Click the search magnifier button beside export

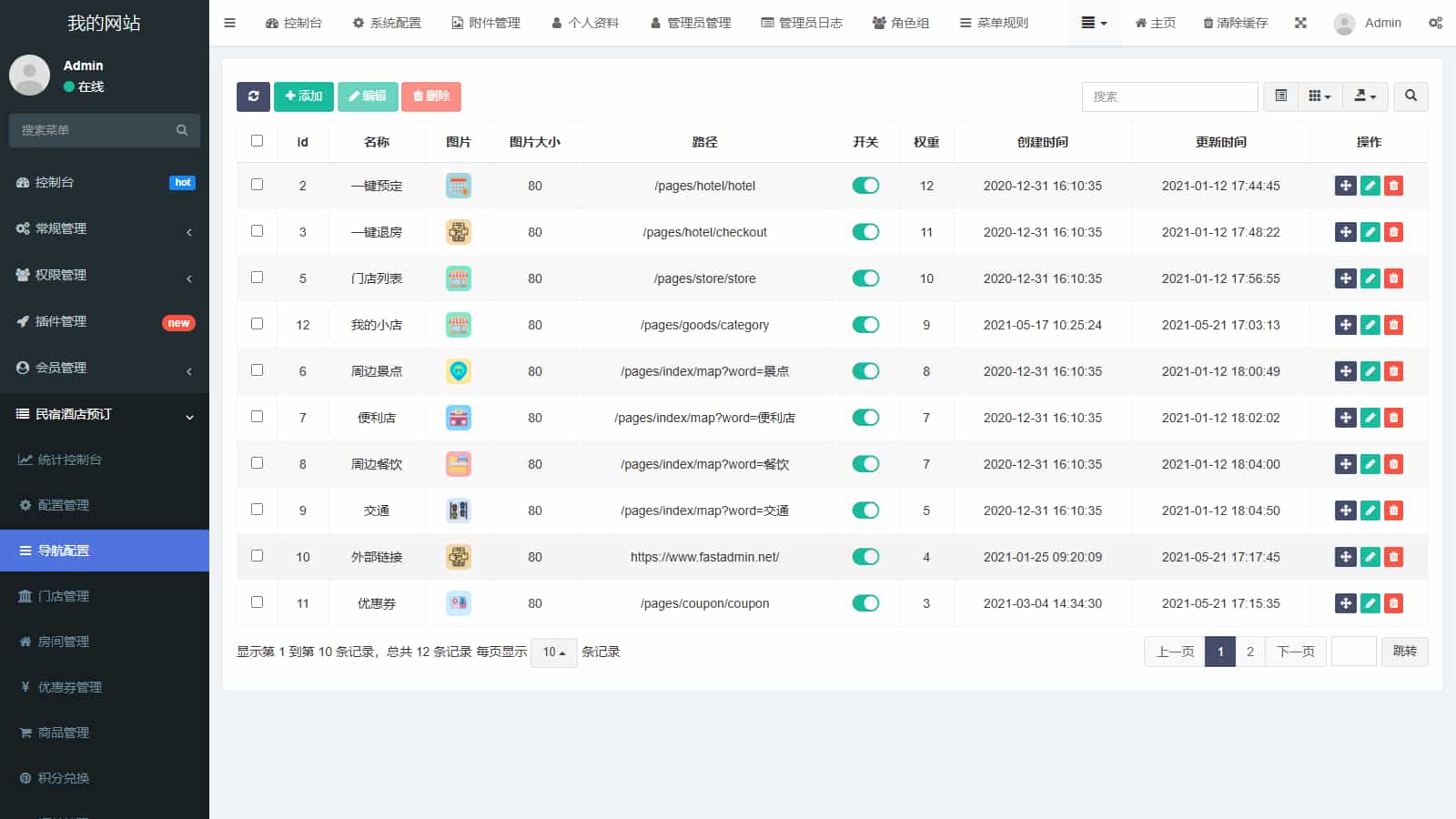pos(1410,96)
